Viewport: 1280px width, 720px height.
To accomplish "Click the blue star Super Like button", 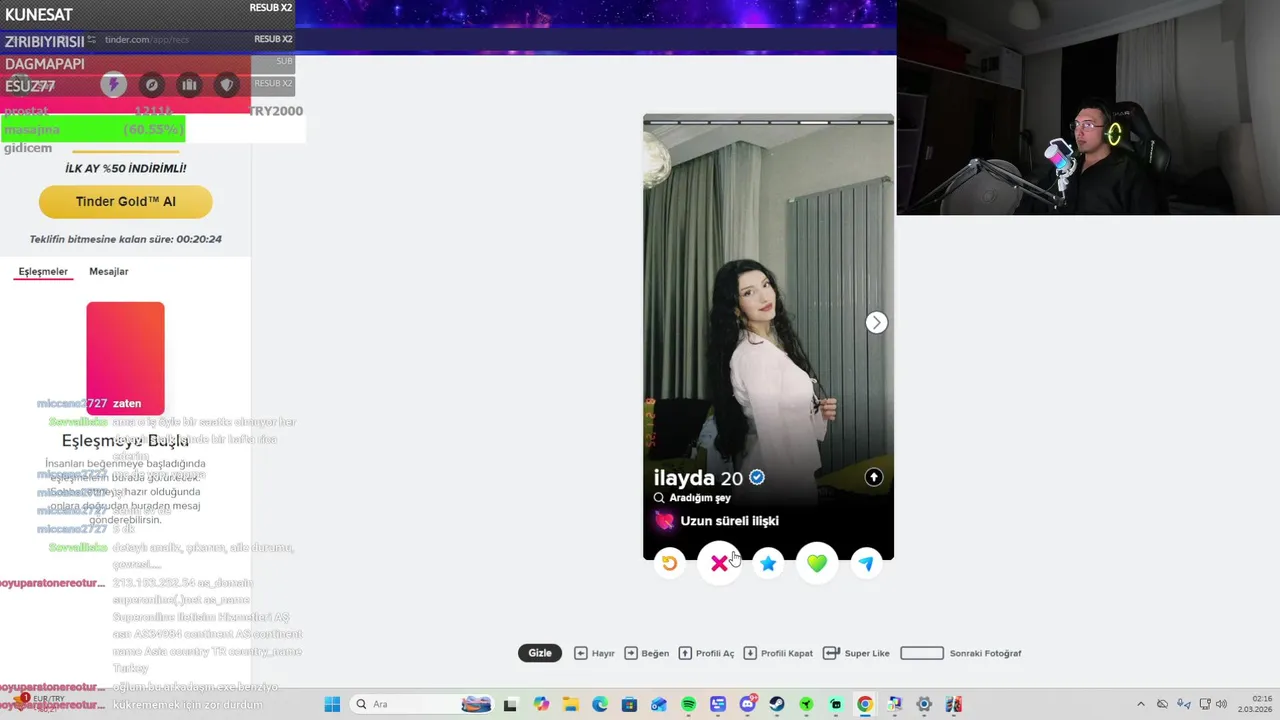I will [768, 563].
